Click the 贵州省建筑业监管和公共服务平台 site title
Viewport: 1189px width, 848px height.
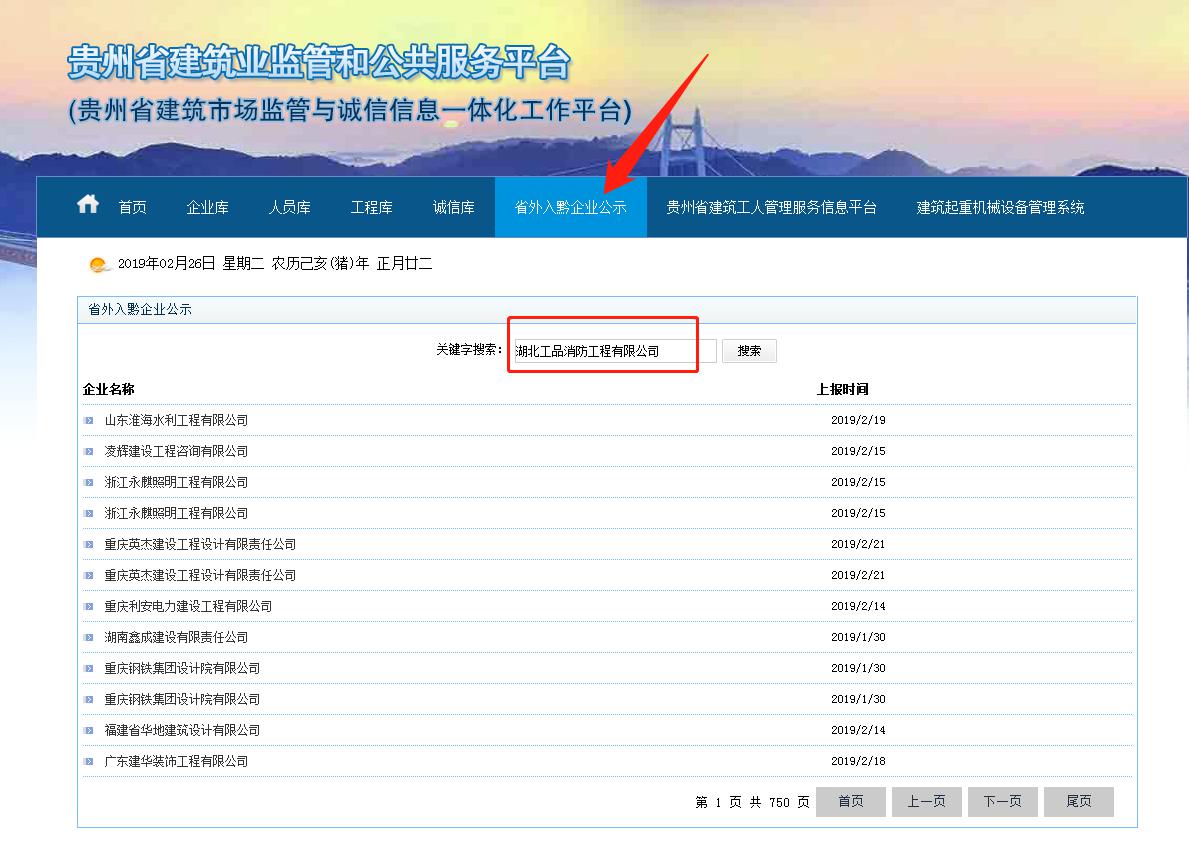click(x=318, y=62)
